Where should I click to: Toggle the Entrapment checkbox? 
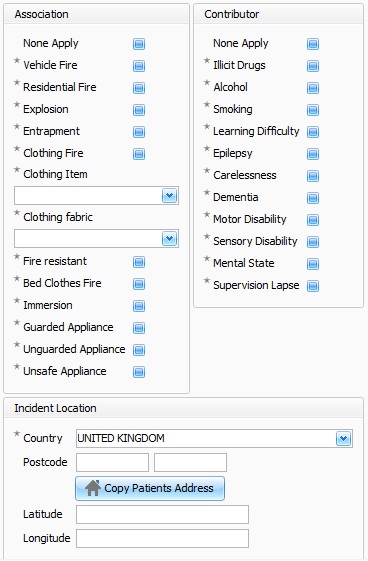coord(139,132)
